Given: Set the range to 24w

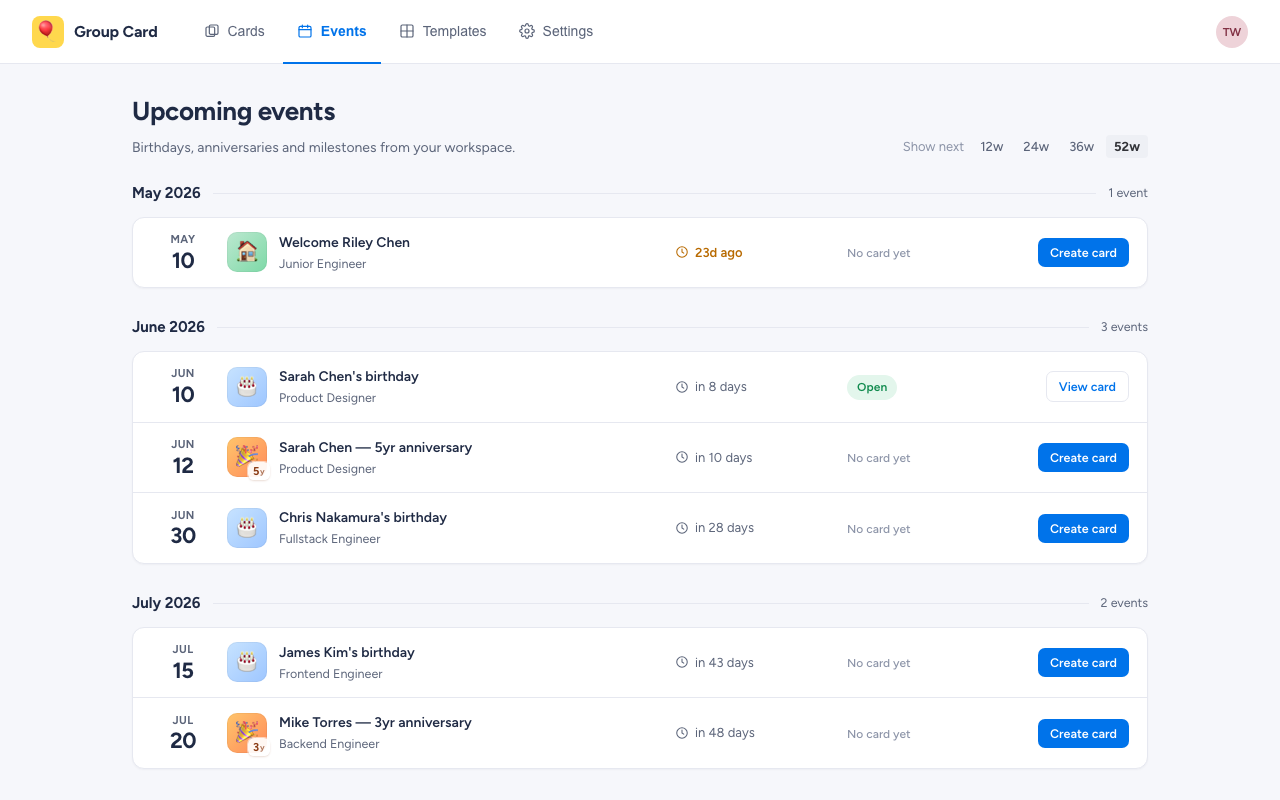Looking at the screenshot, I should (1036, 147).
